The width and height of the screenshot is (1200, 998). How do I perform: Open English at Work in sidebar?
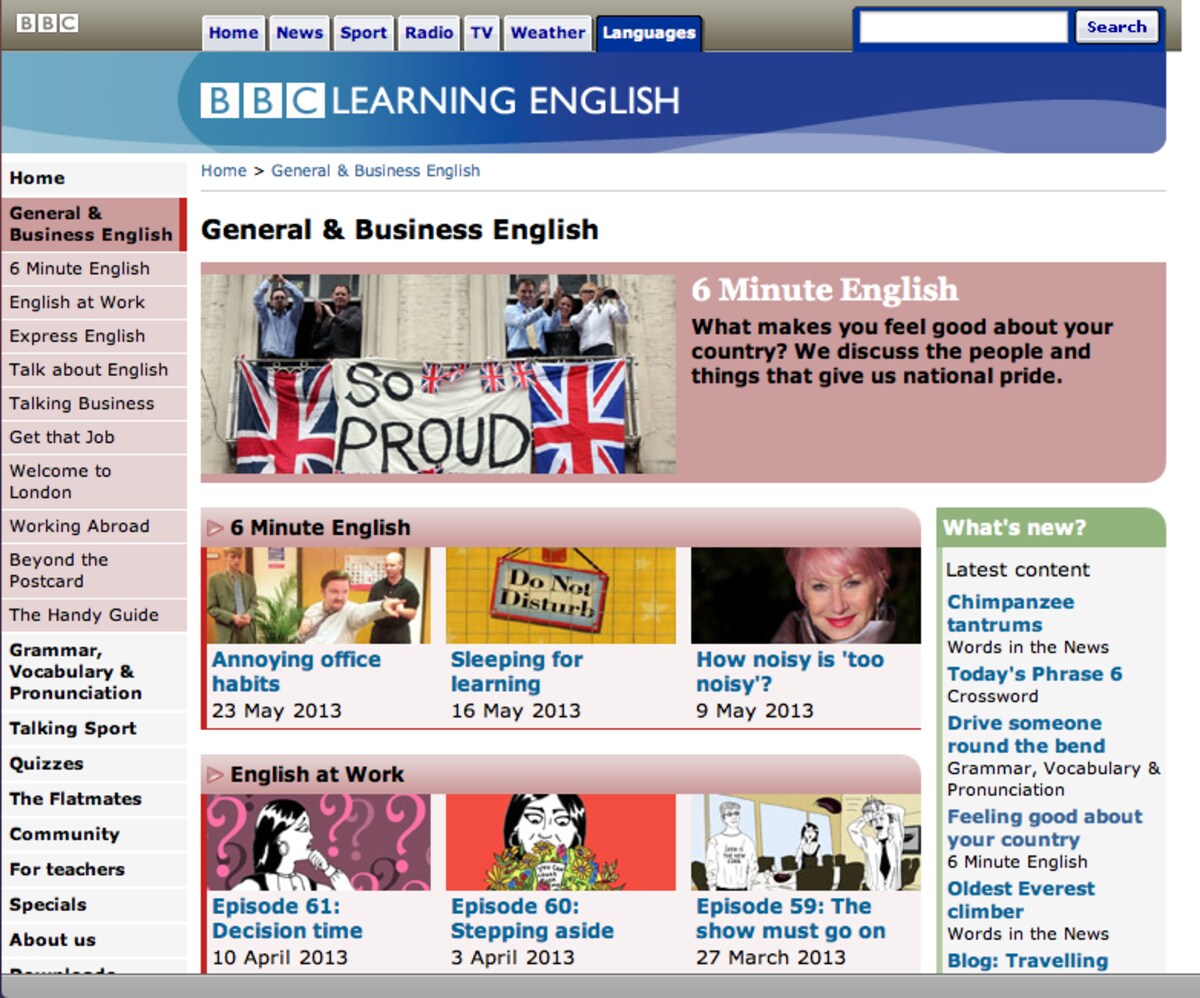94,303
